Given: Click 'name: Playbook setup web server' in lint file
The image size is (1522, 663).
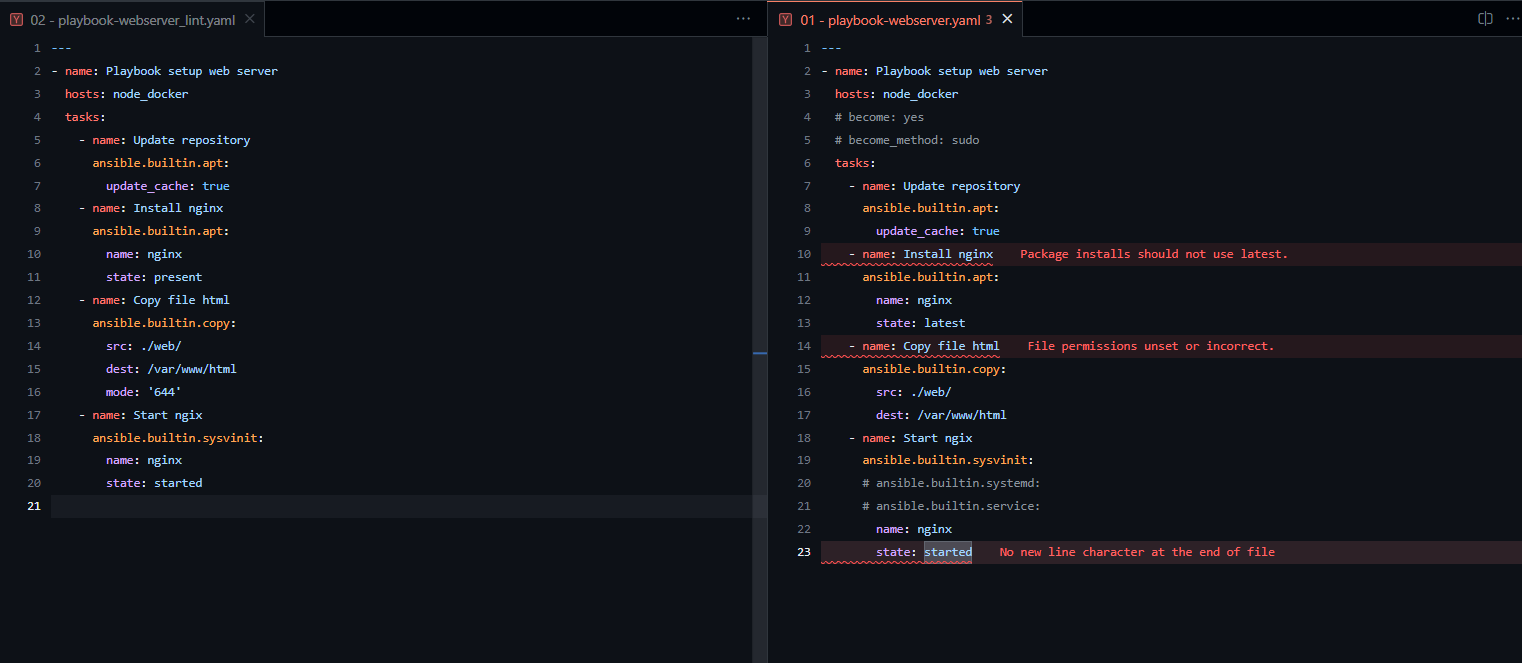Looking at the screenshot, I should click(x=171, y=71).
